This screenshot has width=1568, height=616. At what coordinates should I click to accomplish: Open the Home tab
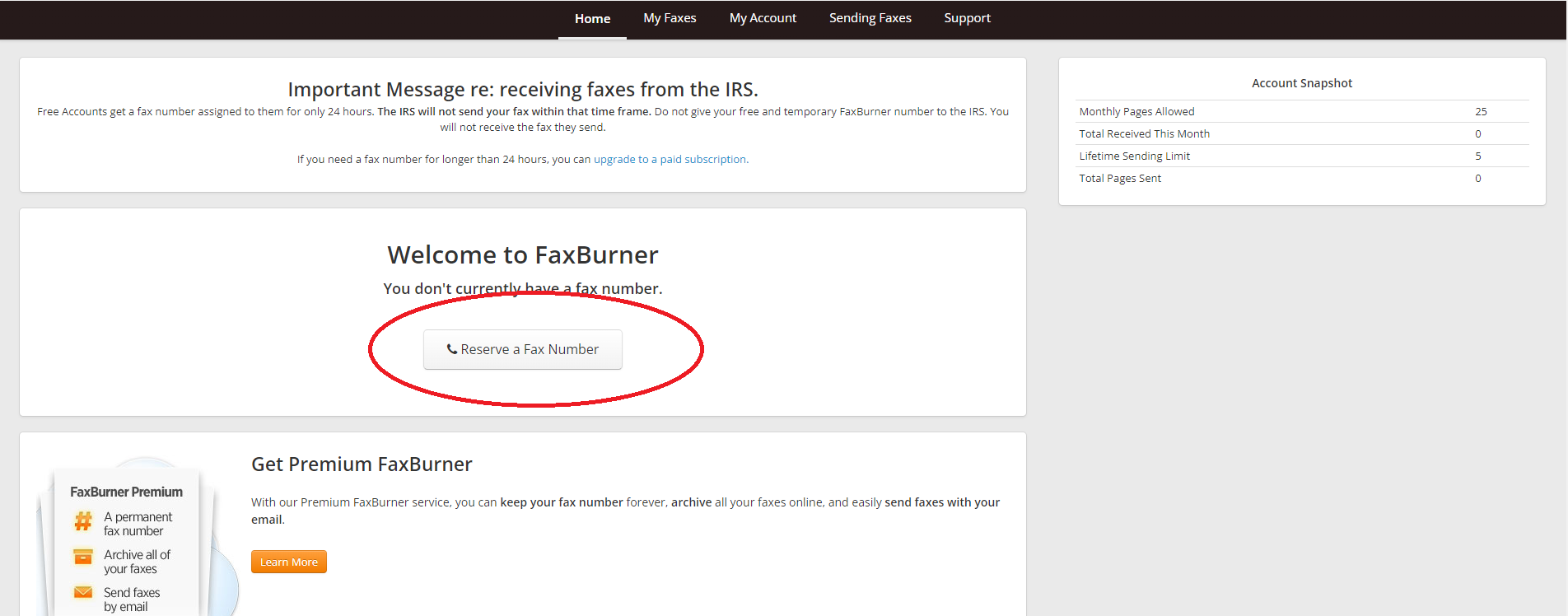(592, 19)
